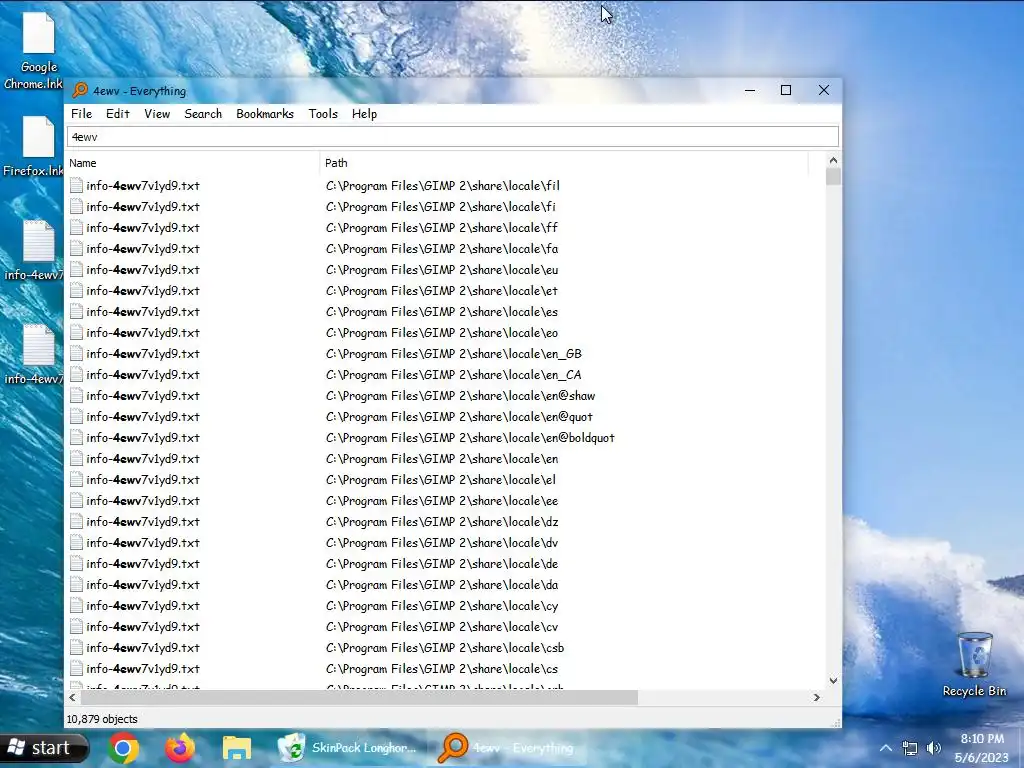
Task: Open the Help menu
Action: pos(364,114)
